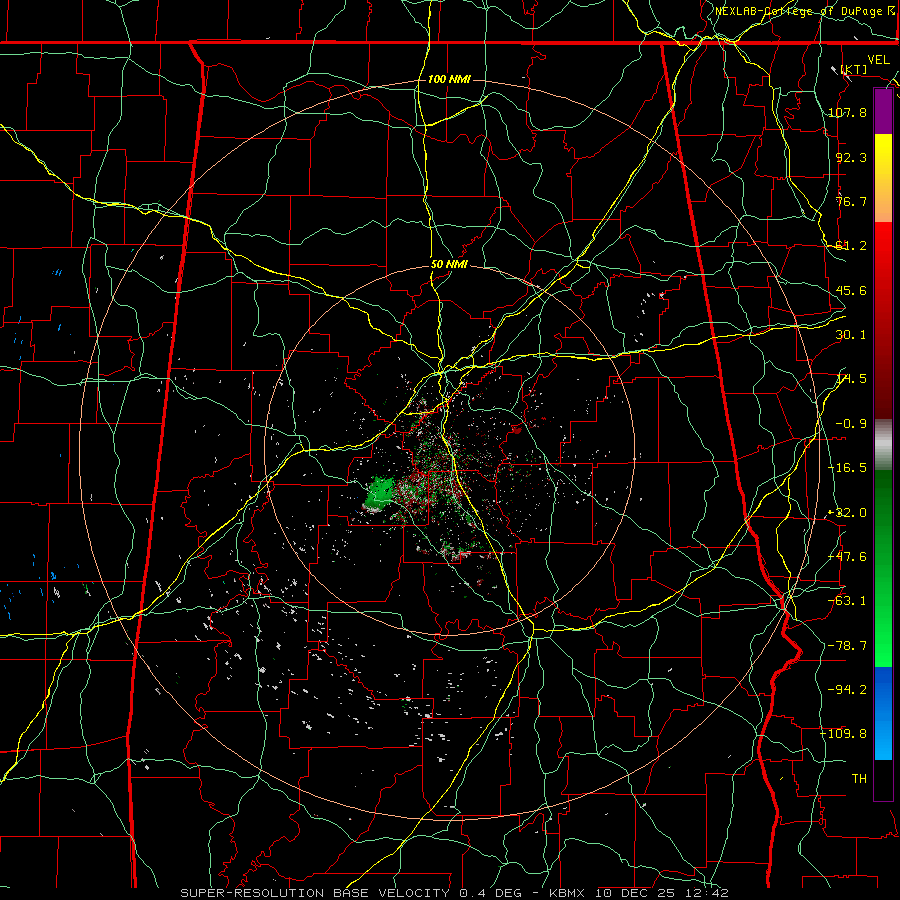The width and height of the screenshot is (900, 900).
Task: Click the 61.2 velocity scale value
Action: tap(851, 246)
